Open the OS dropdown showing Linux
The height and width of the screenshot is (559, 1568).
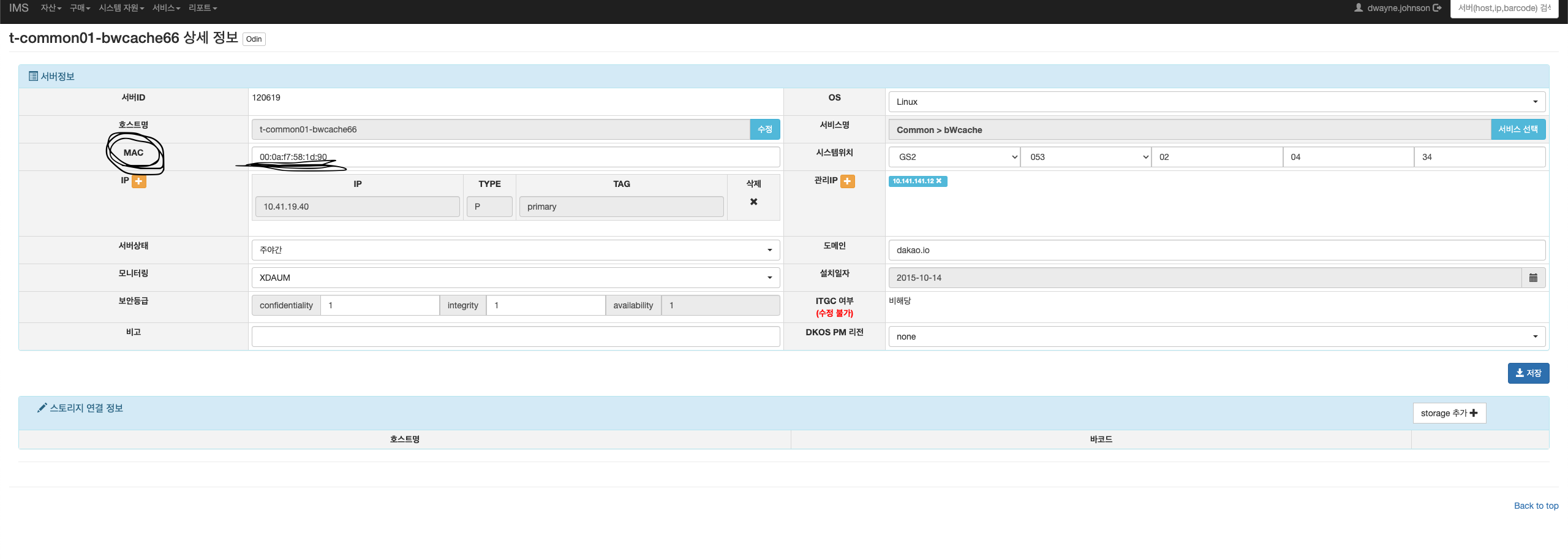coord(1217,102)
